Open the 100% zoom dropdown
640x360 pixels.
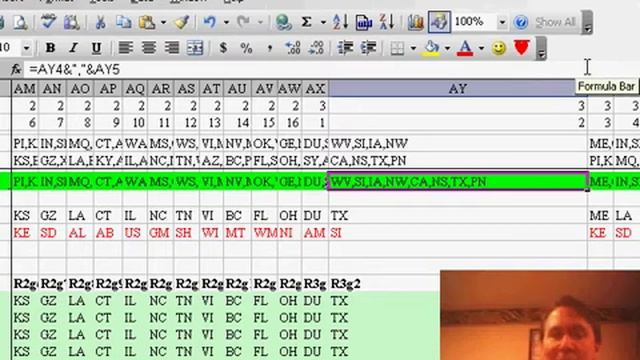tap(502, 22)
